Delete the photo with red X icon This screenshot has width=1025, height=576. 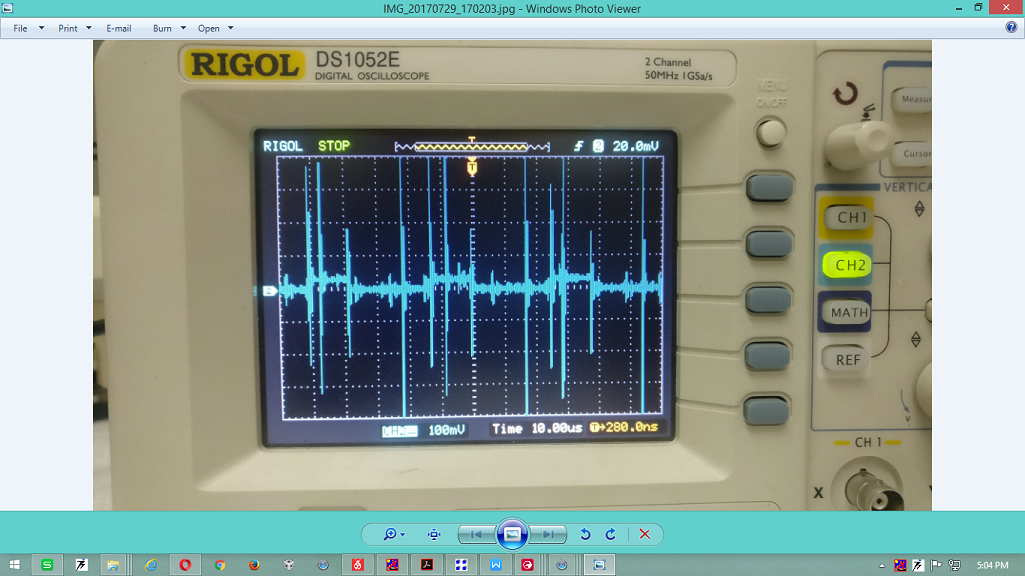[x=645, y=534]
